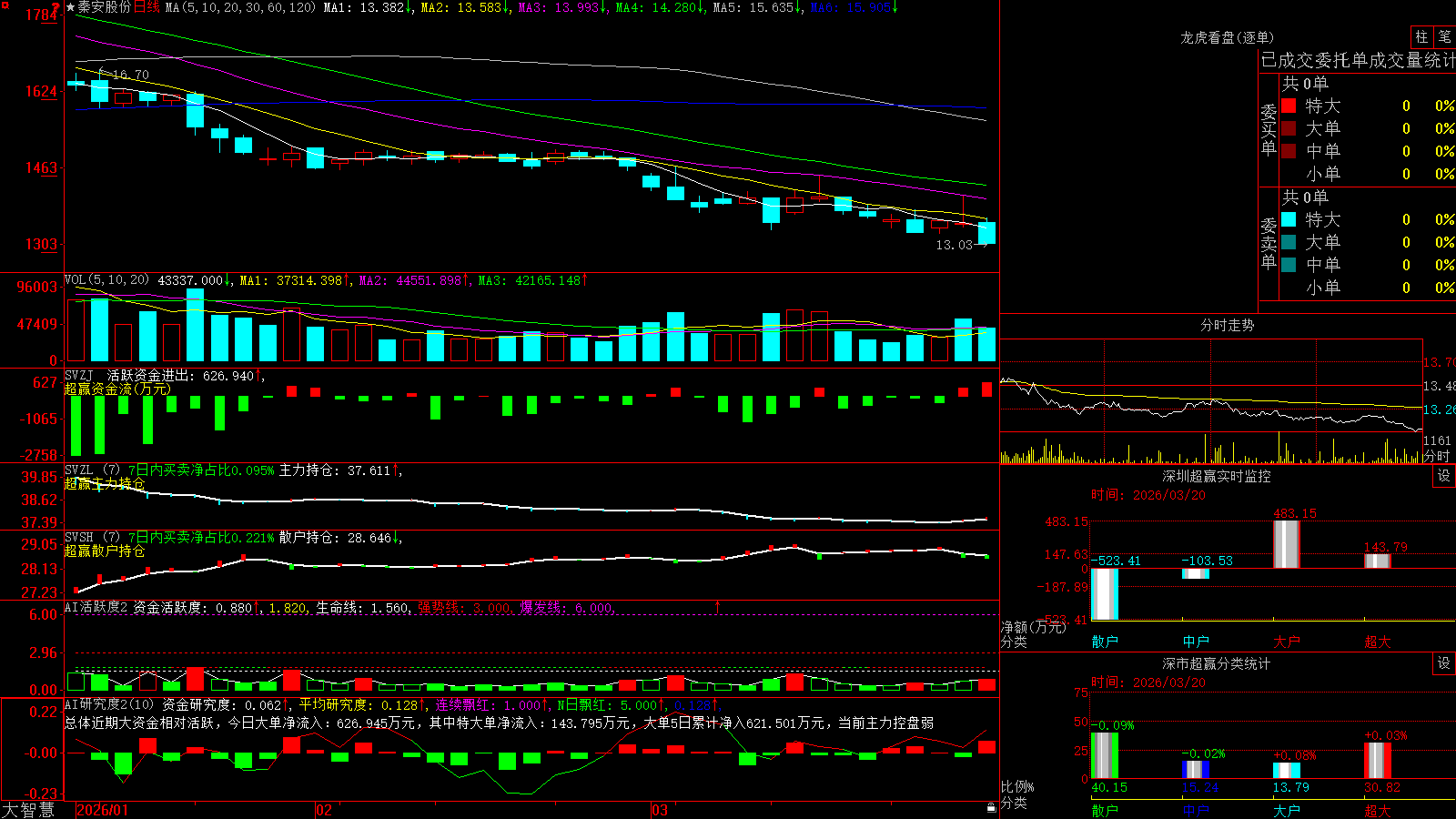Image resolution: width=1456 pixels, height=819 pixels.
Task: Click the 分时走势 panel title
Action: (x=1227, y=325)
